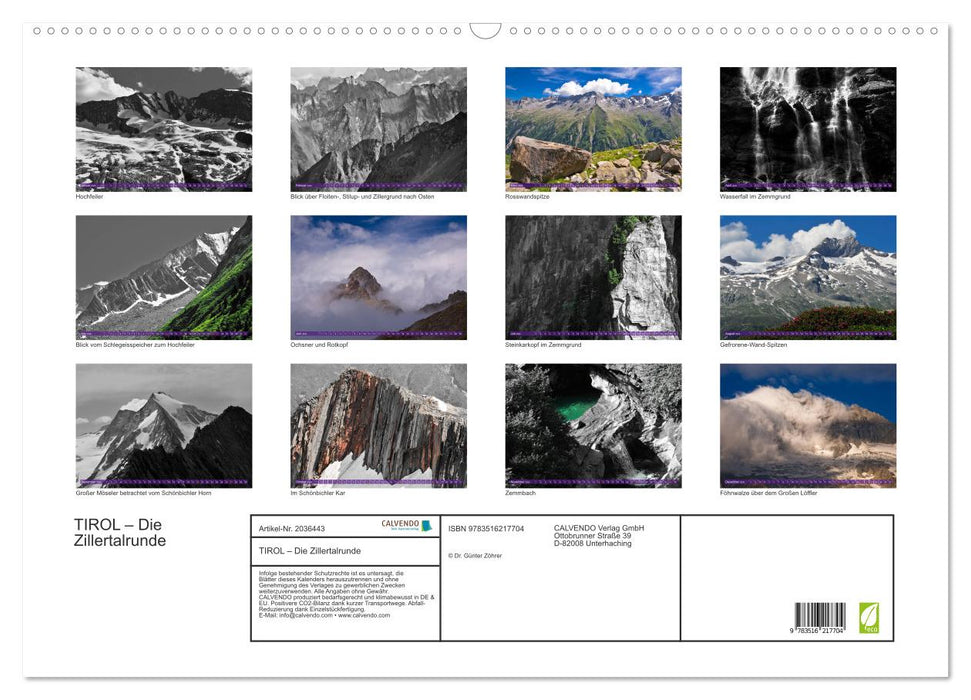This screenshot has height=700, width=971.
Task: Click the Zemmbach gorge thumbnail
Action: coord(593,425)
